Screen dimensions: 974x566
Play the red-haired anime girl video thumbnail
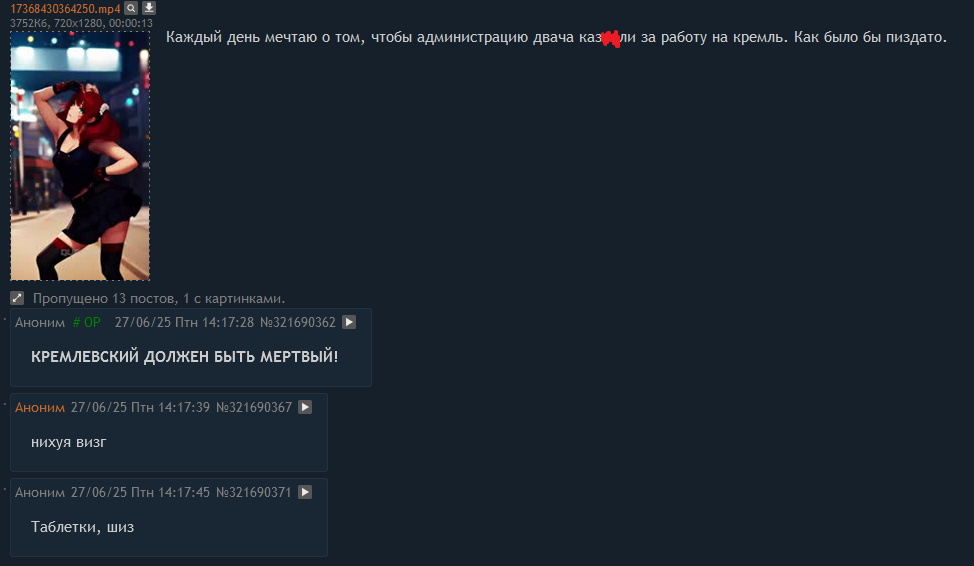[80, 156]
